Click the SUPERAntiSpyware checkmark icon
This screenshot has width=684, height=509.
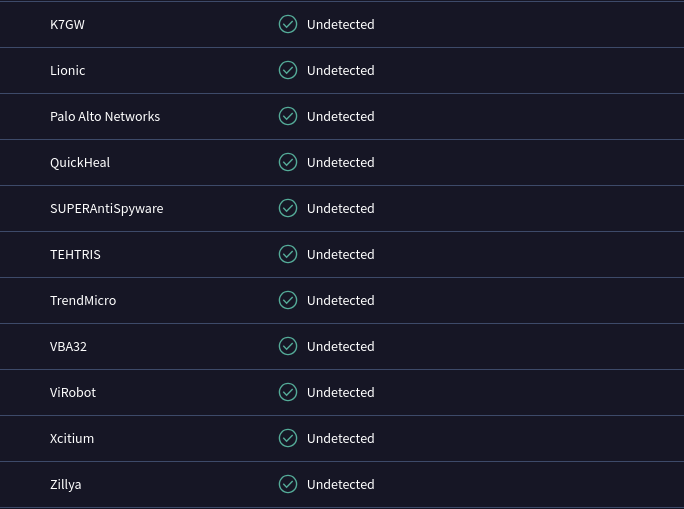click(288, 208)
